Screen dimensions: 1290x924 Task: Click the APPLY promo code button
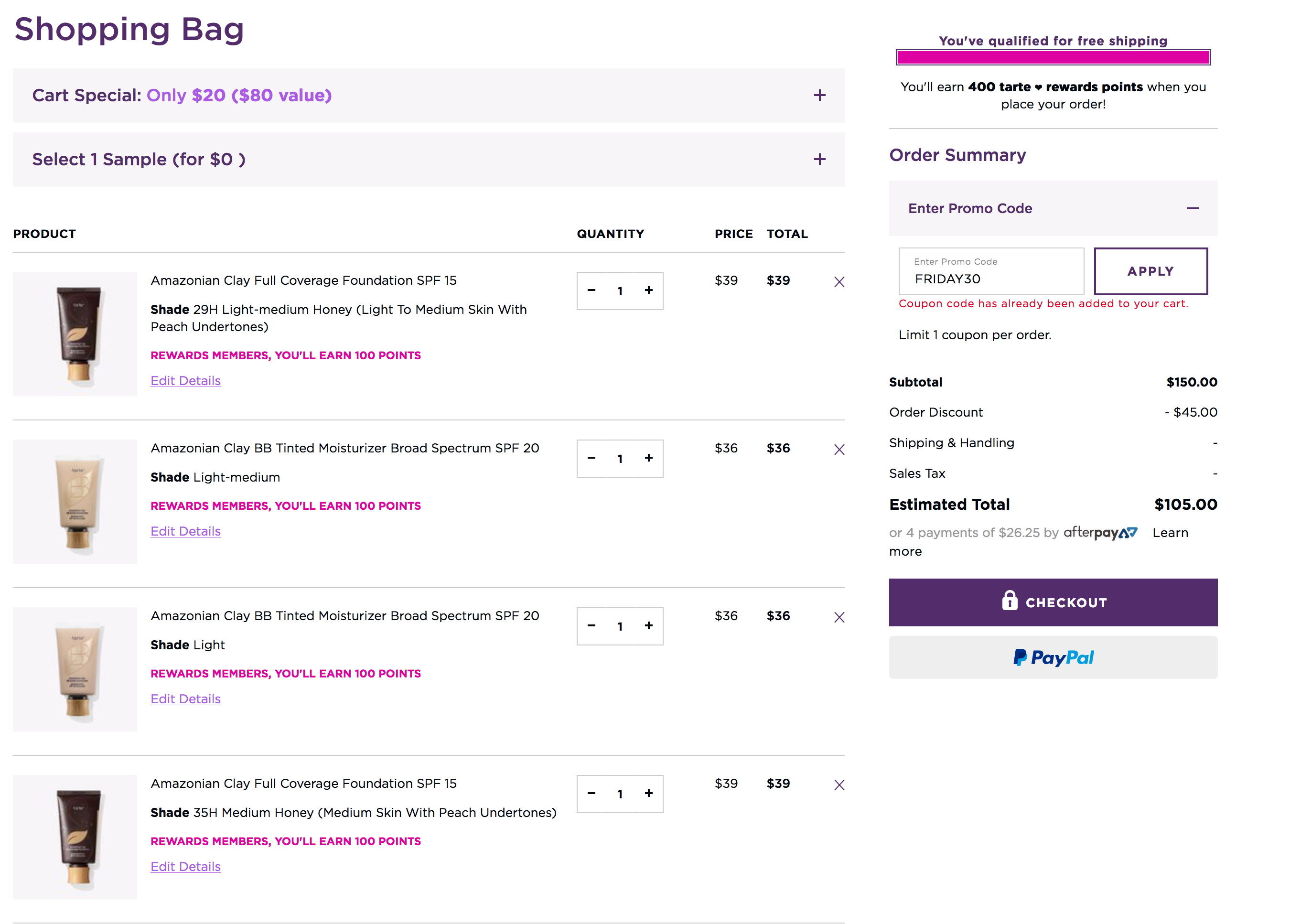pos(1150,271)
